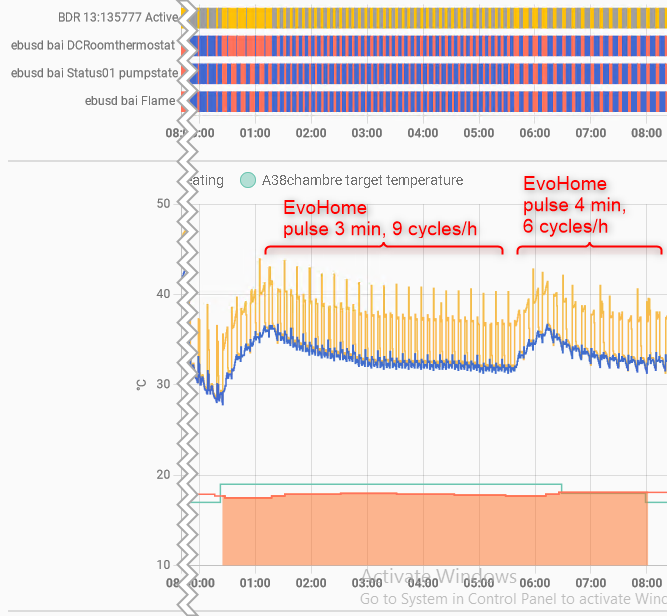Viewport: 667px width, 616px height.
Task: Click the orange shaded heating area in chart
Action: pos(430,530)
